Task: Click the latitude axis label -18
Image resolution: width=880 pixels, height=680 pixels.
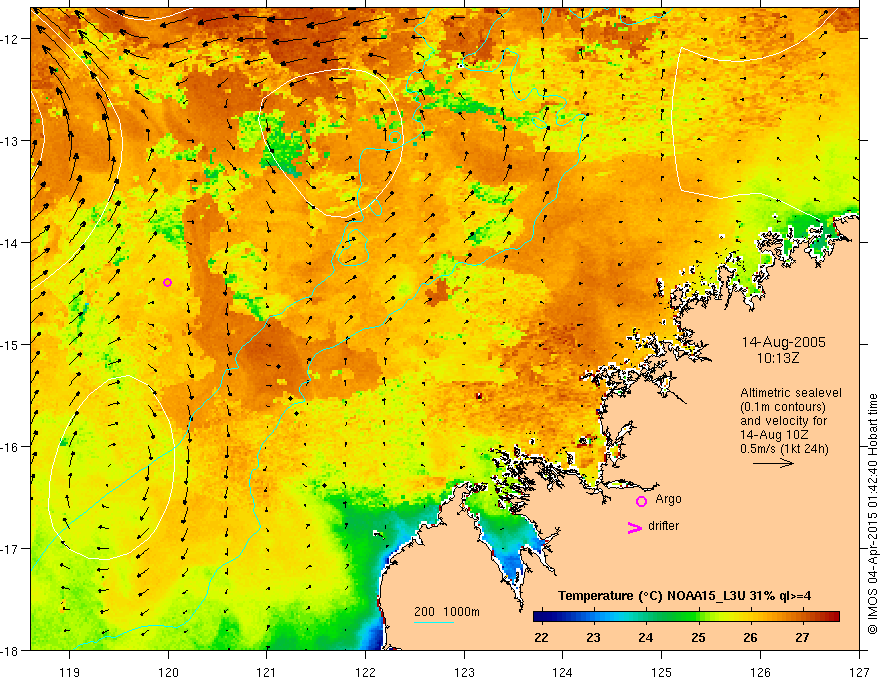Action: (12, 650)
